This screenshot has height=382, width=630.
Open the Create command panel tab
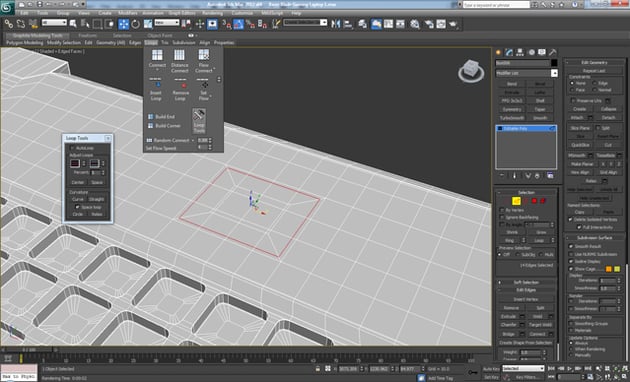pos(499,52)
